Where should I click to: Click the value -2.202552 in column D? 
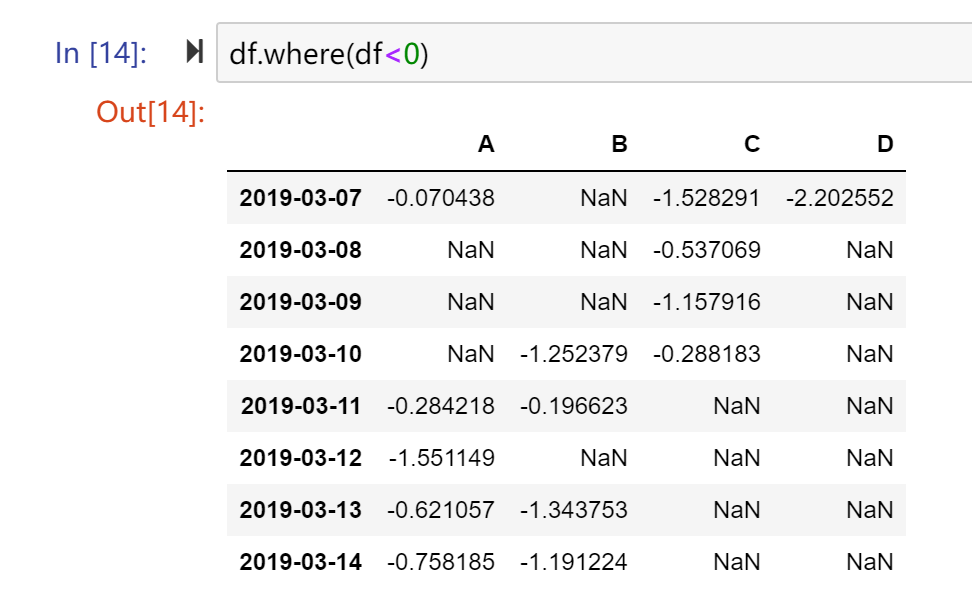click(840, 198)
